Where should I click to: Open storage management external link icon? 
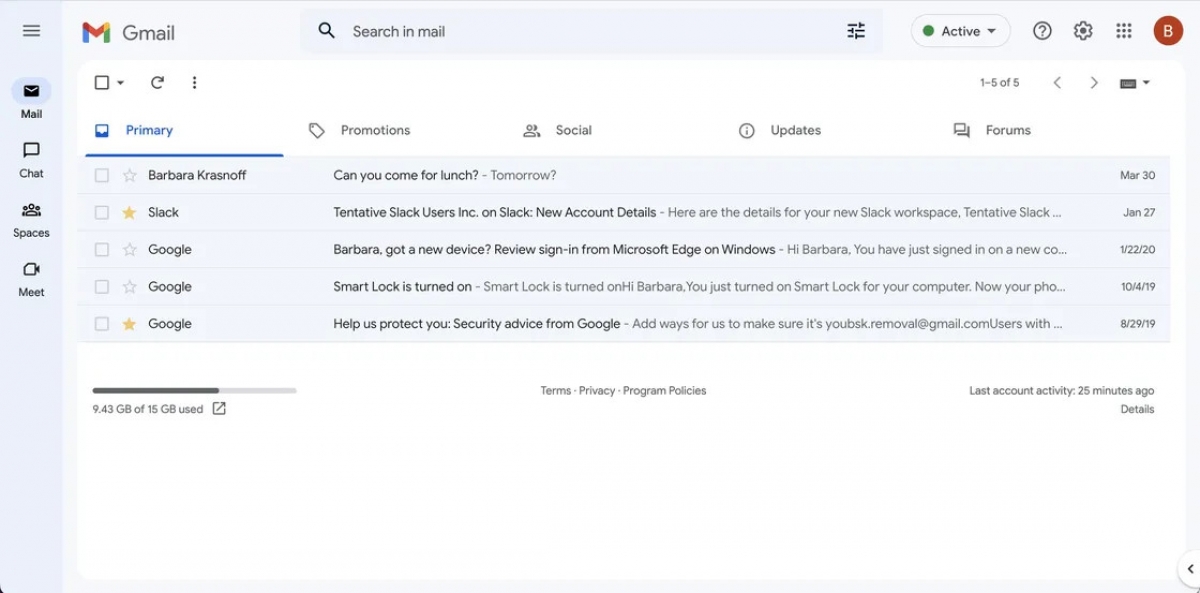pyautogui.click(x=219, y=408)
